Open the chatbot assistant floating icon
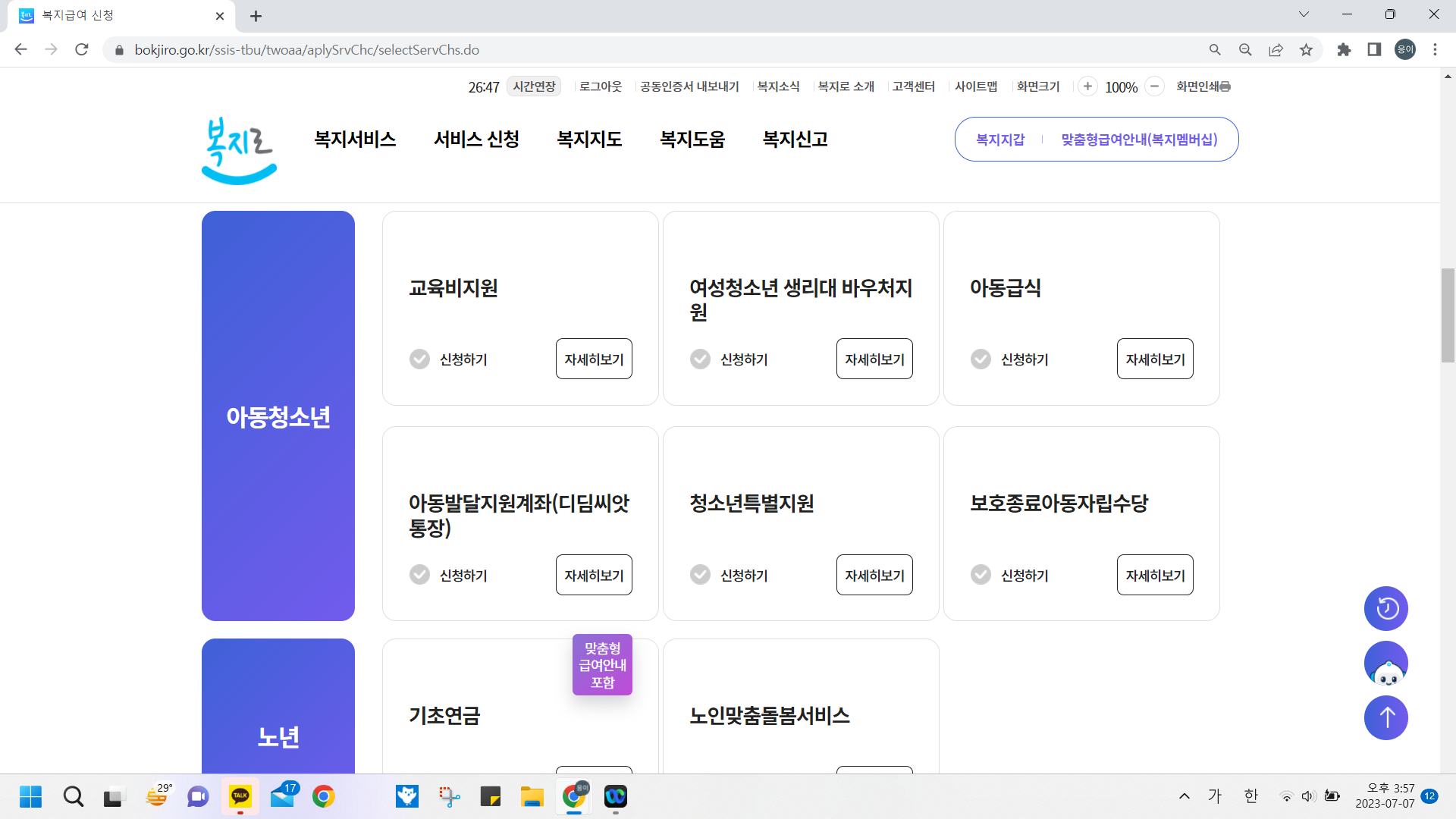 coord(1385,663)
